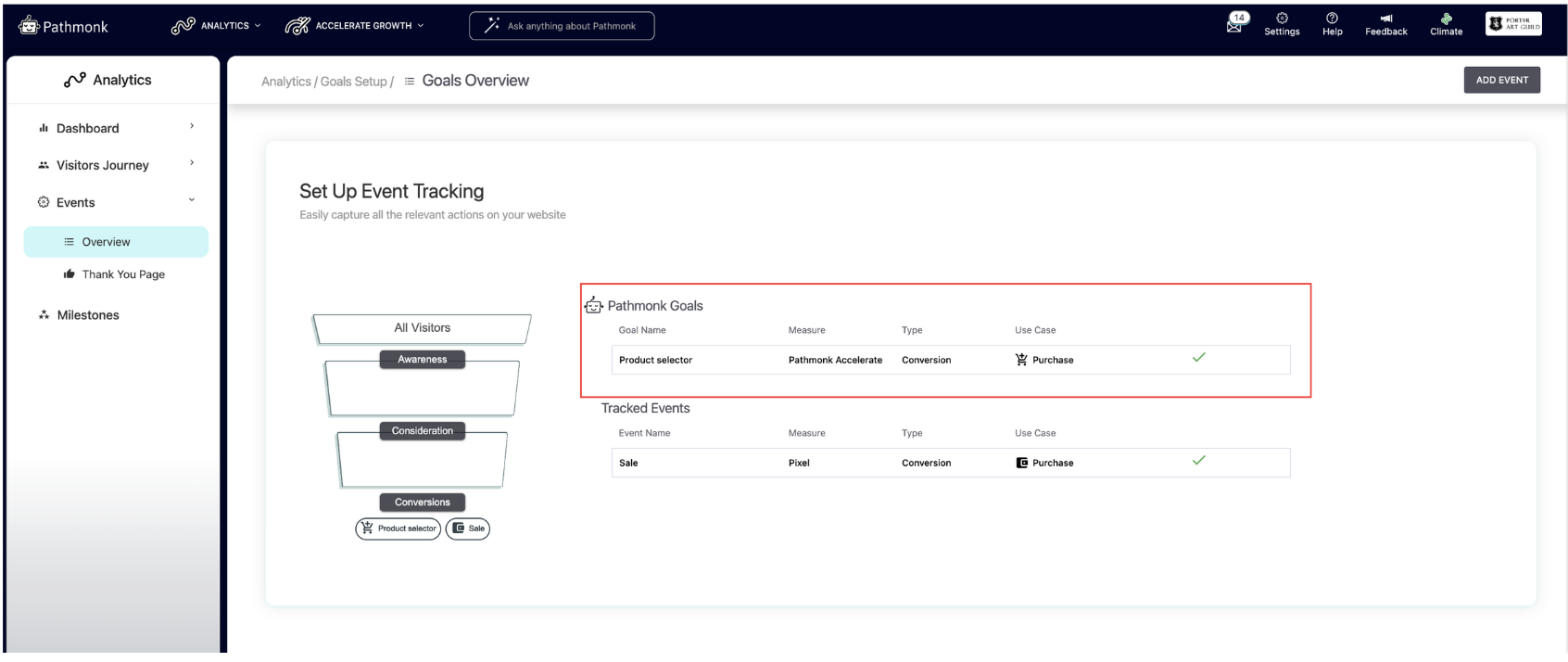Open the mail inbox with 14 badge
Image resolution: width=1568 pixels, height=662 pixels.
tap(1236, 23)
